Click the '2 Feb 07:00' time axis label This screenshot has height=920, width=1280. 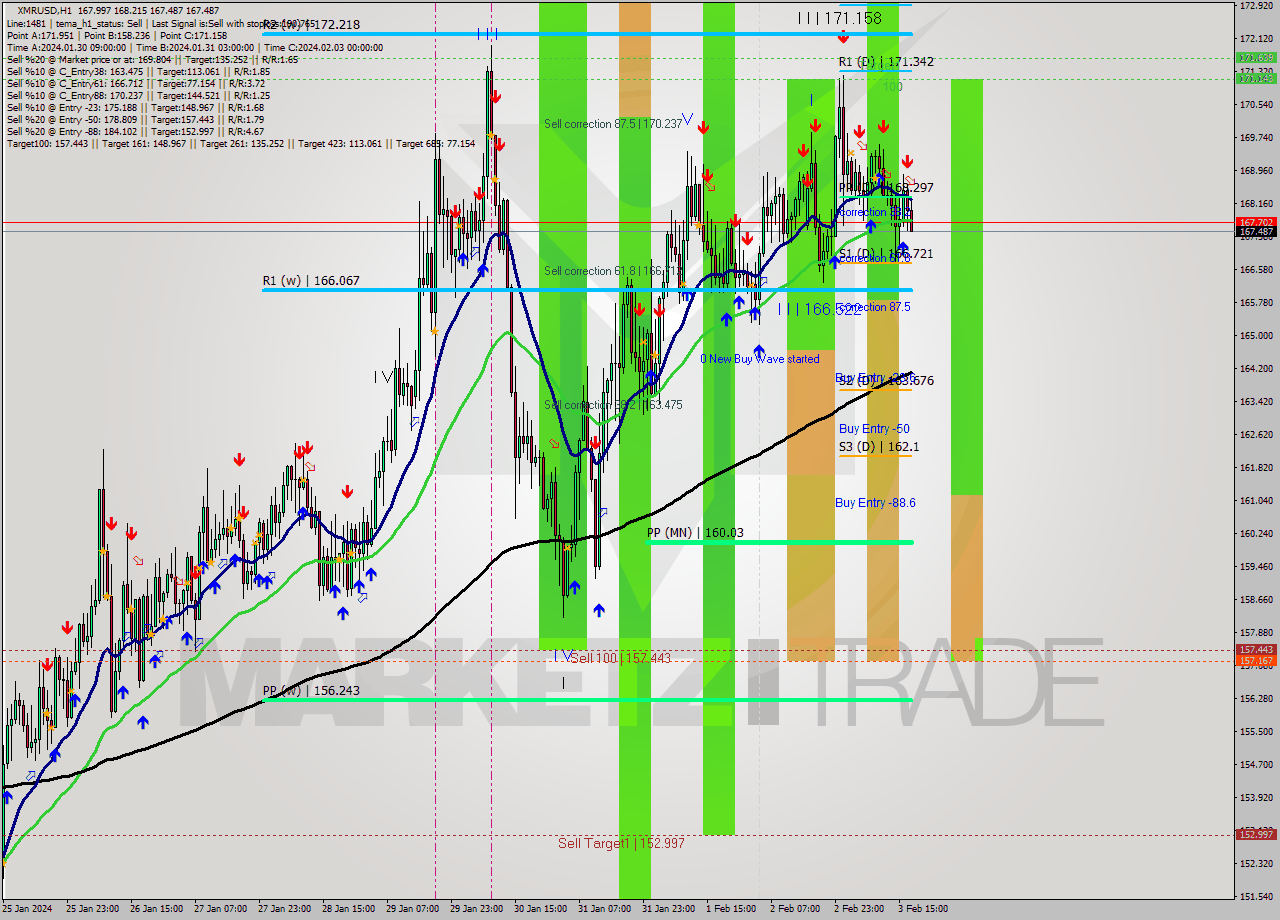click(x=795, y=909)
